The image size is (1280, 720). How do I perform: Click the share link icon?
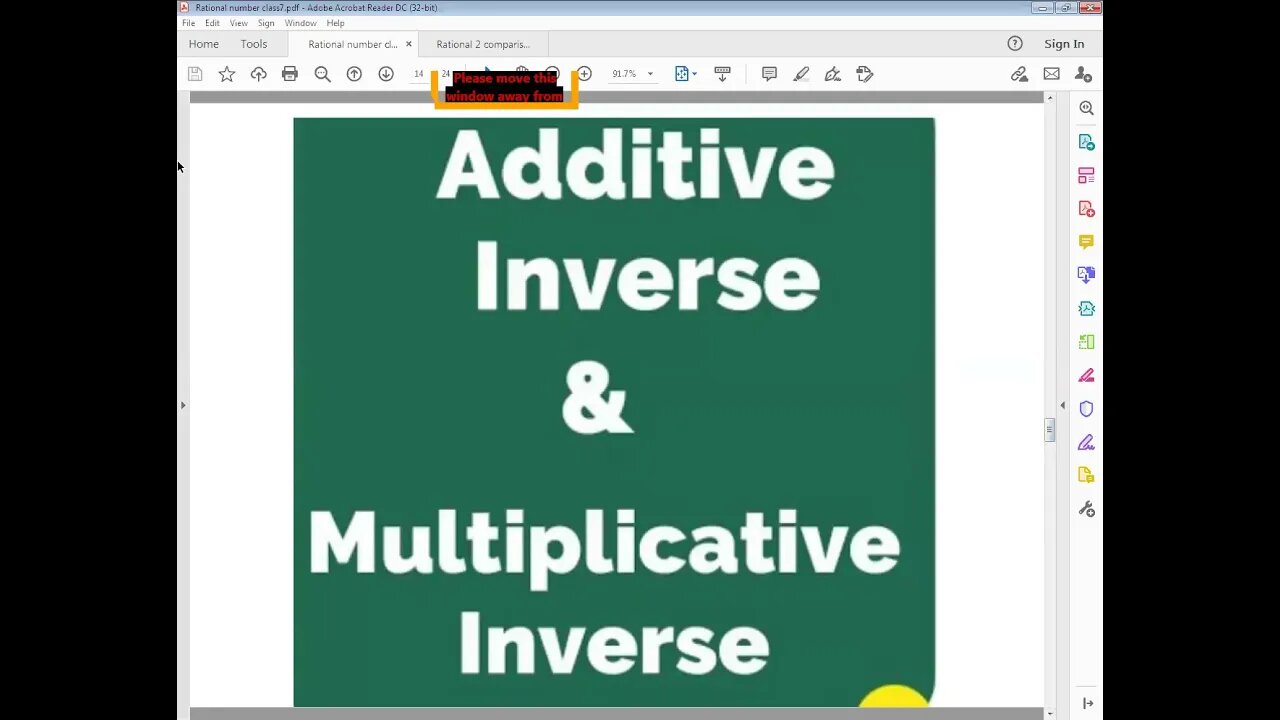1019,74
